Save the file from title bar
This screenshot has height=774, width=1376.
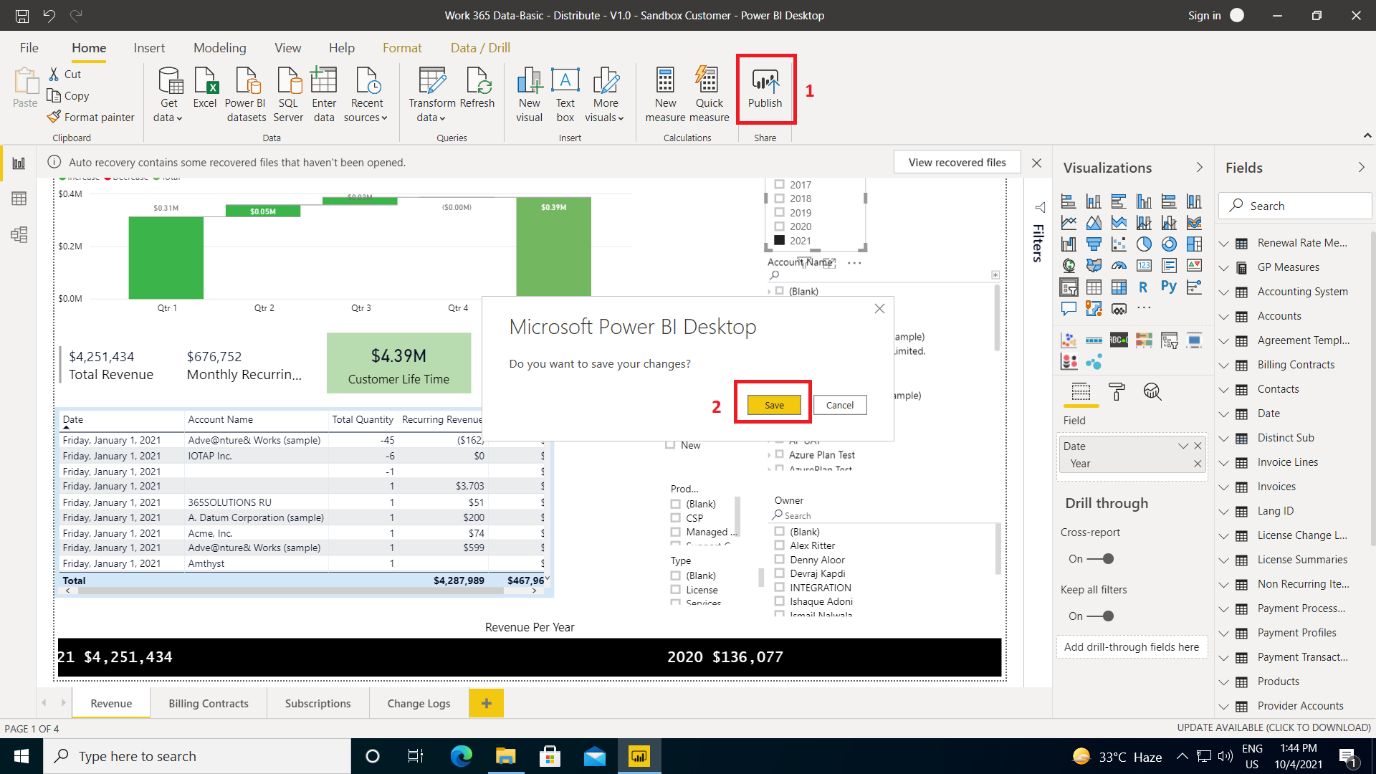tap(21, 15)
